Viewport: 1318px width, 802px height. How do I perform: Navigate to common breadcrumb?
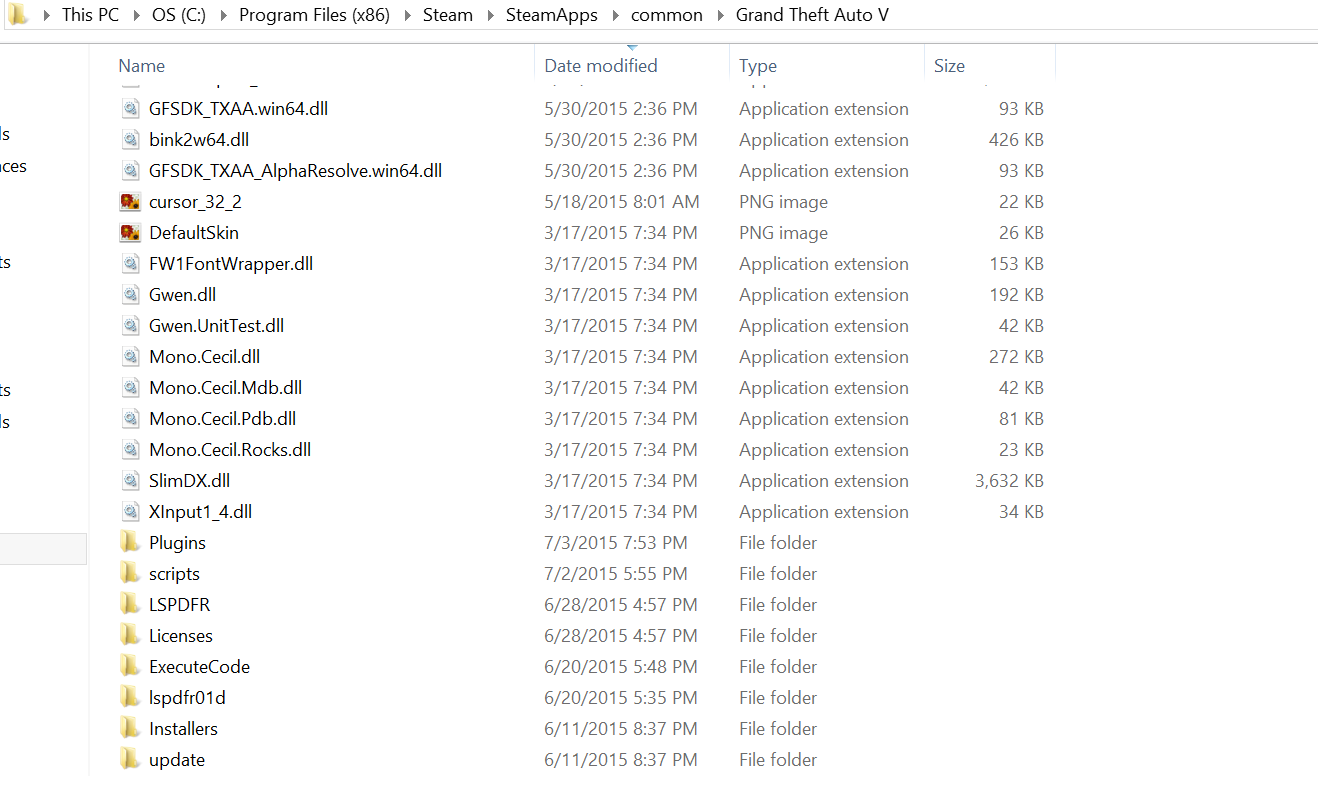click(x=667, y=15)
